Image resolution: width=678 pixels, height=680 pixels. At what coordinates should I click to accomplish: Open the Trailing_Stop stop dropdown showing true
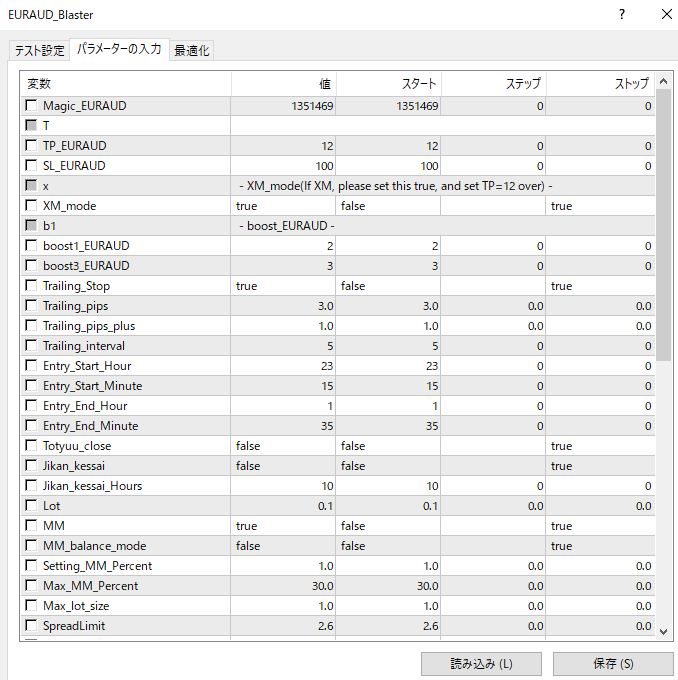pyautogui.click(x=600, y=286)
